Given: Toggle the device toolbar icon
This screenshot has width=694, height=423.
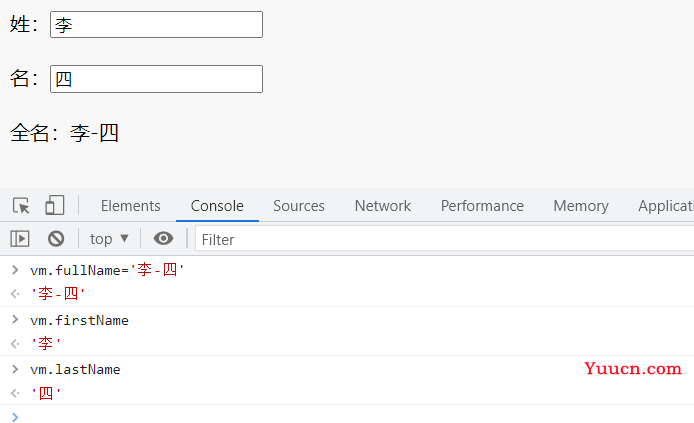Looking at the screenshot, I should (x=54, y=206).
